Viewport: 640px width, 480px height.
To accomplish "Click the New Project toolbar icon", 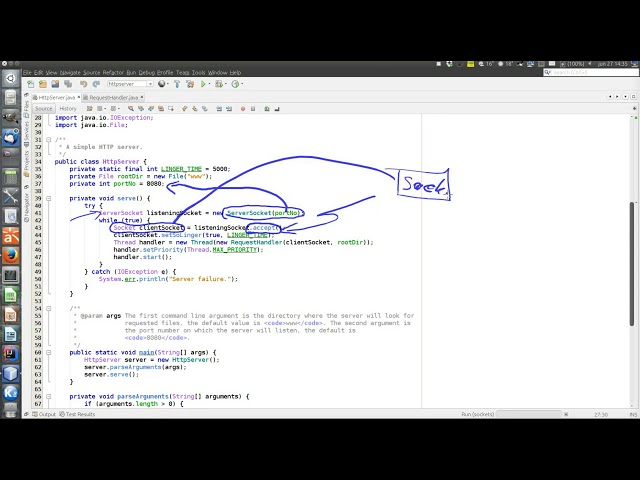I will (x=43, y=84).
